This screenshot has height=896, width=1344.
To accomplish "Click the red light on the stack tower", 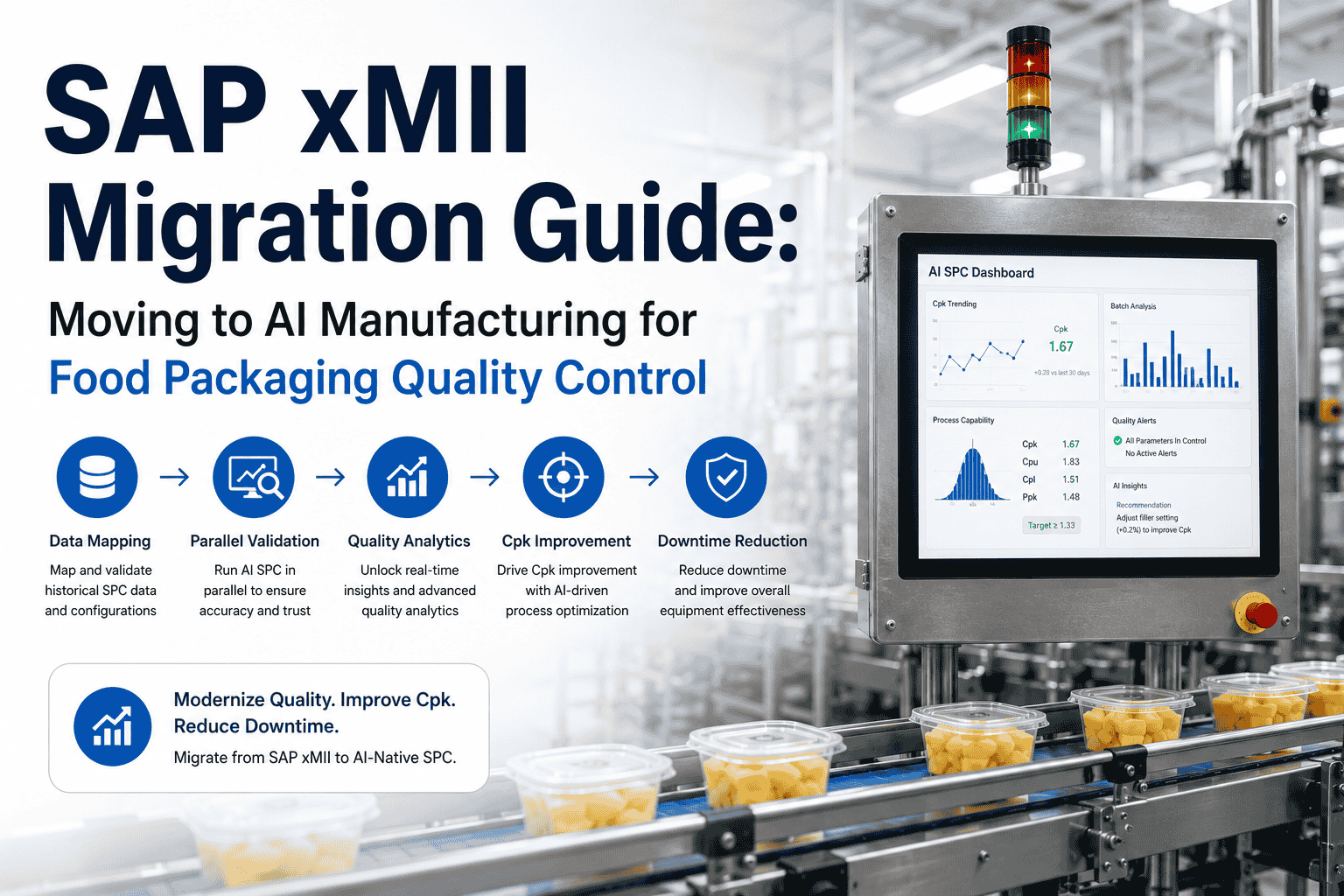I will [1029, 61].
